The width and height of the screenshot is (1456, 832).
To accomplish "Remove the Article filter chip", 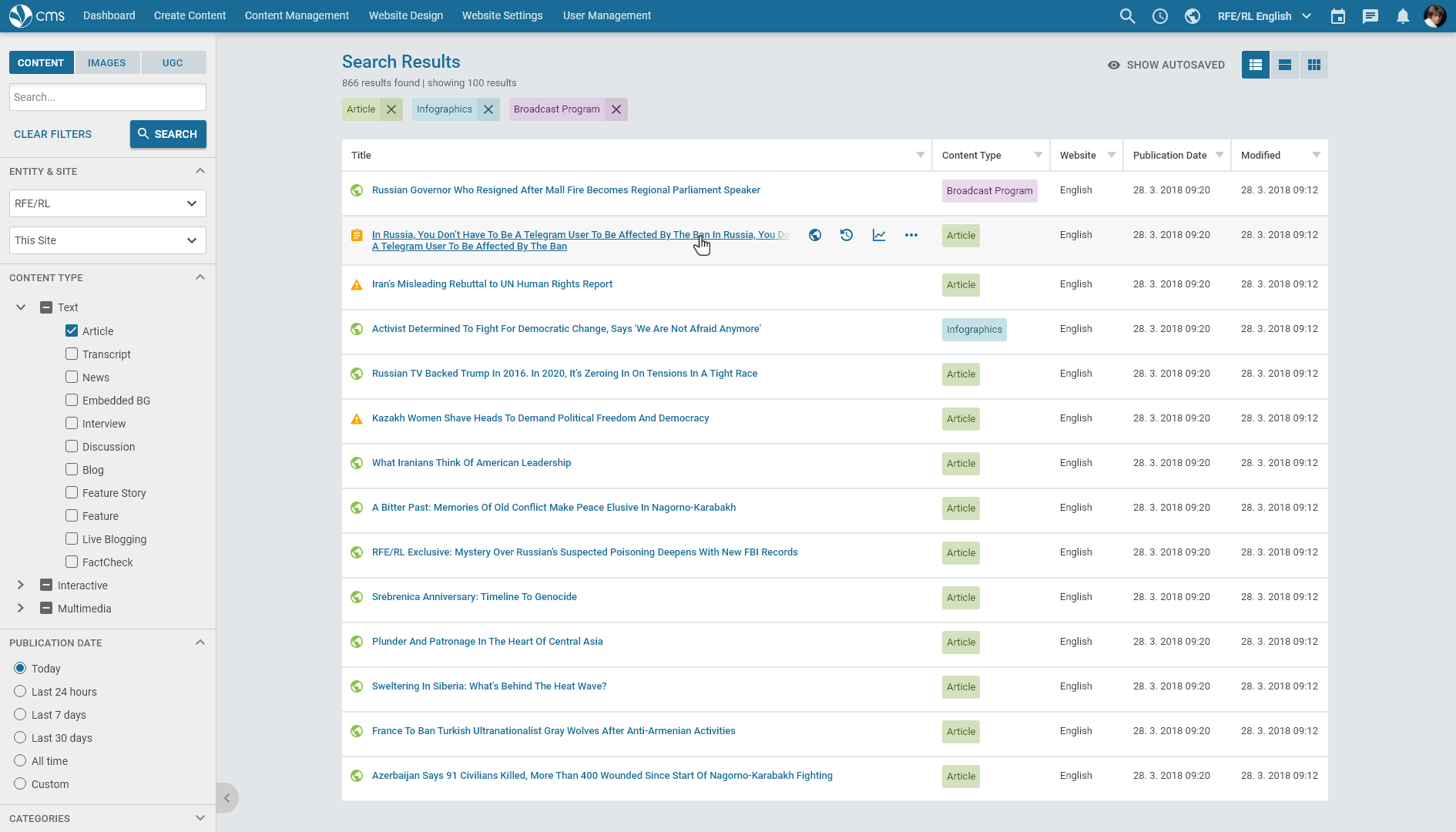I will click(x=391, y=109).
